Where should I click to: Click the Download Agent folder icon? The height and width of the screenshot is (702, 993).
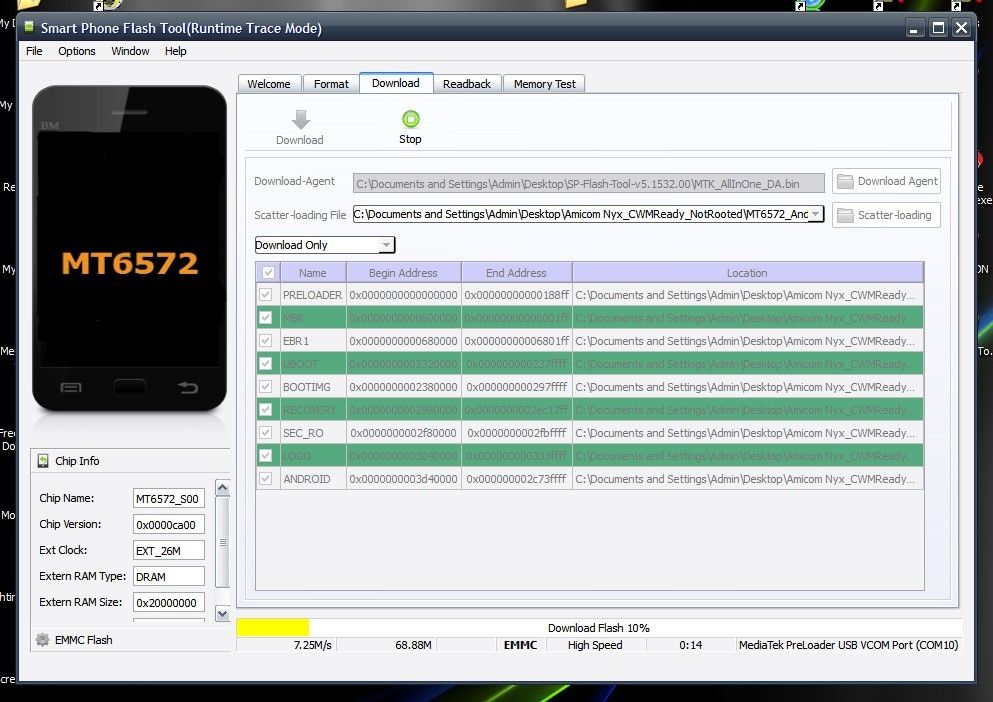846,181
